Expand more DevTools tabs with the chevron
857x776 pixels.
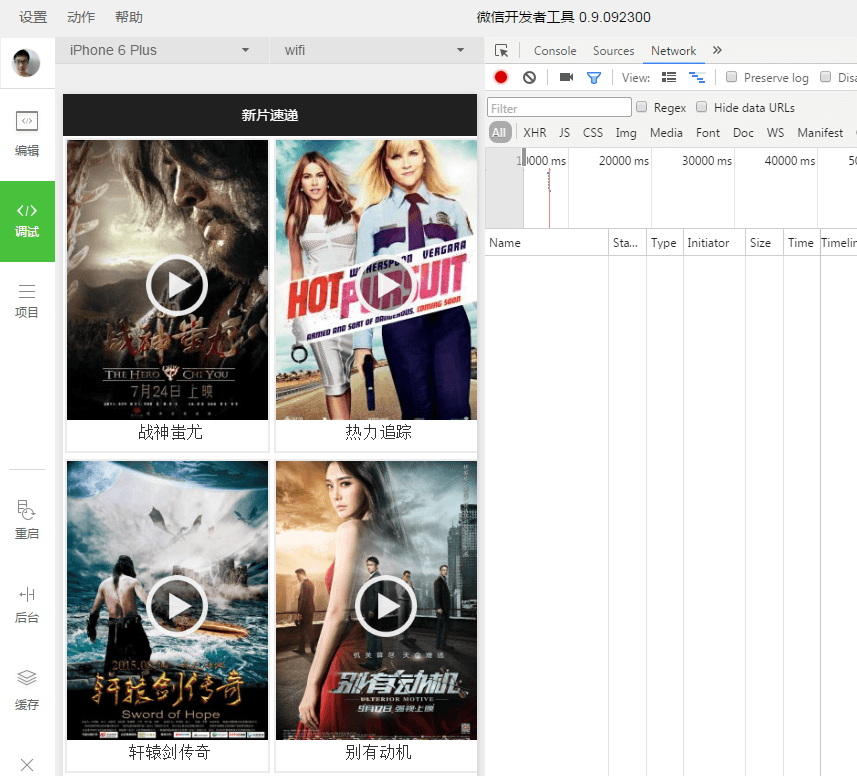[717, 50]
